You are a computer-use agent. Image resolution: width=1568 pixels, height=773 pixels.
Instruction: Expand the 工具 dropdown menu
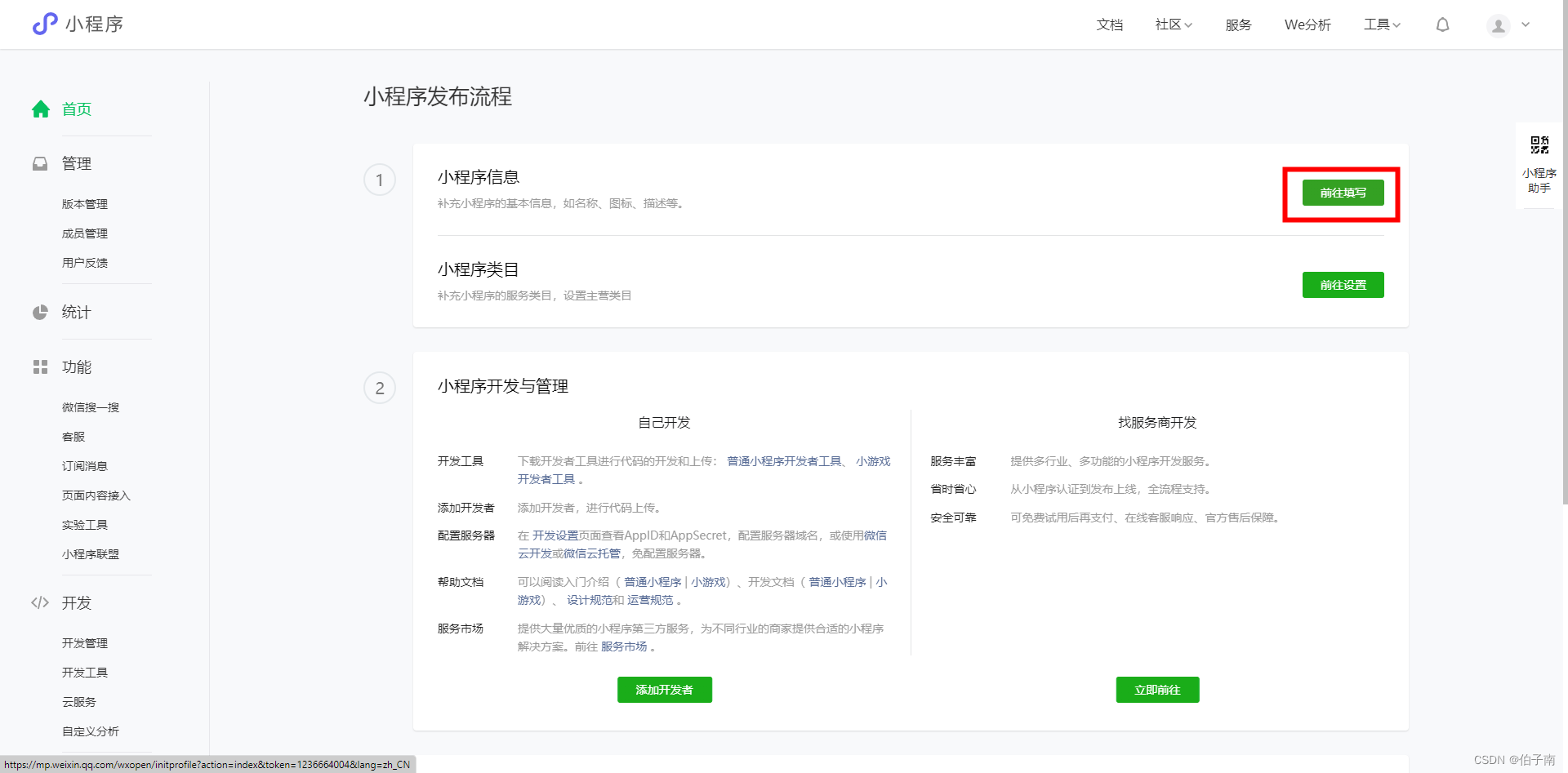tap(1380, 24)
